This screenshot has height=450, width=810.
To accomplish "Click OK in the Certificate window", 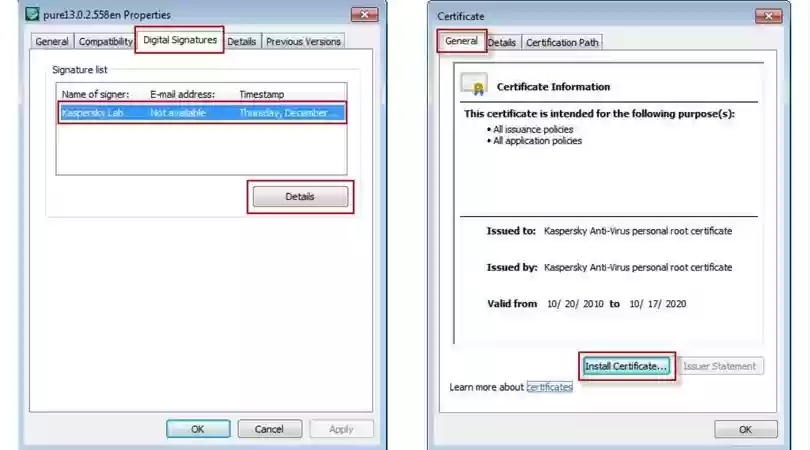I will pyautogui.click(x=745, y=429).
